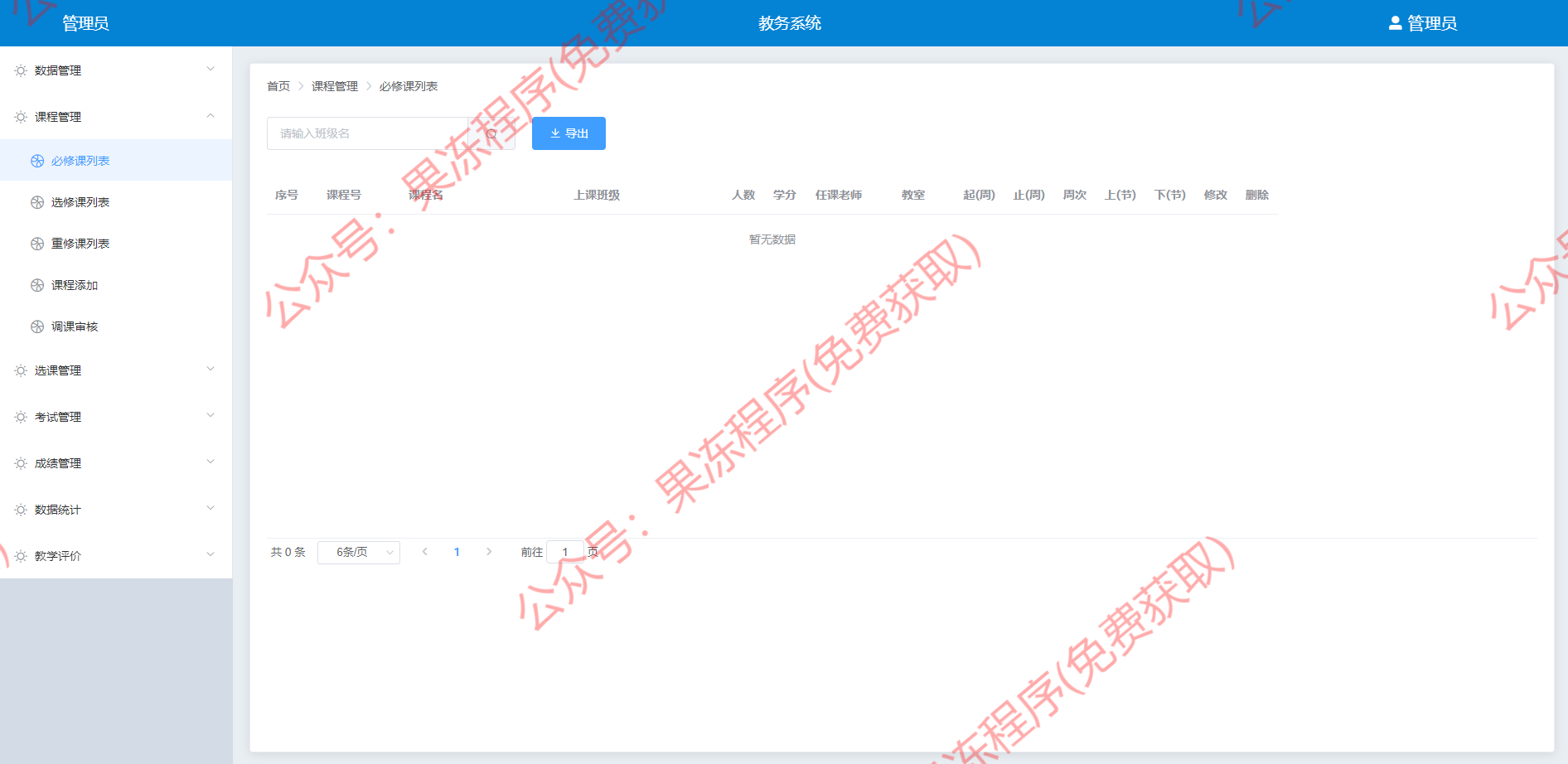1568x764 pixels.
Task: Expand the 教学评价 menu chevron
Action: 211,555
